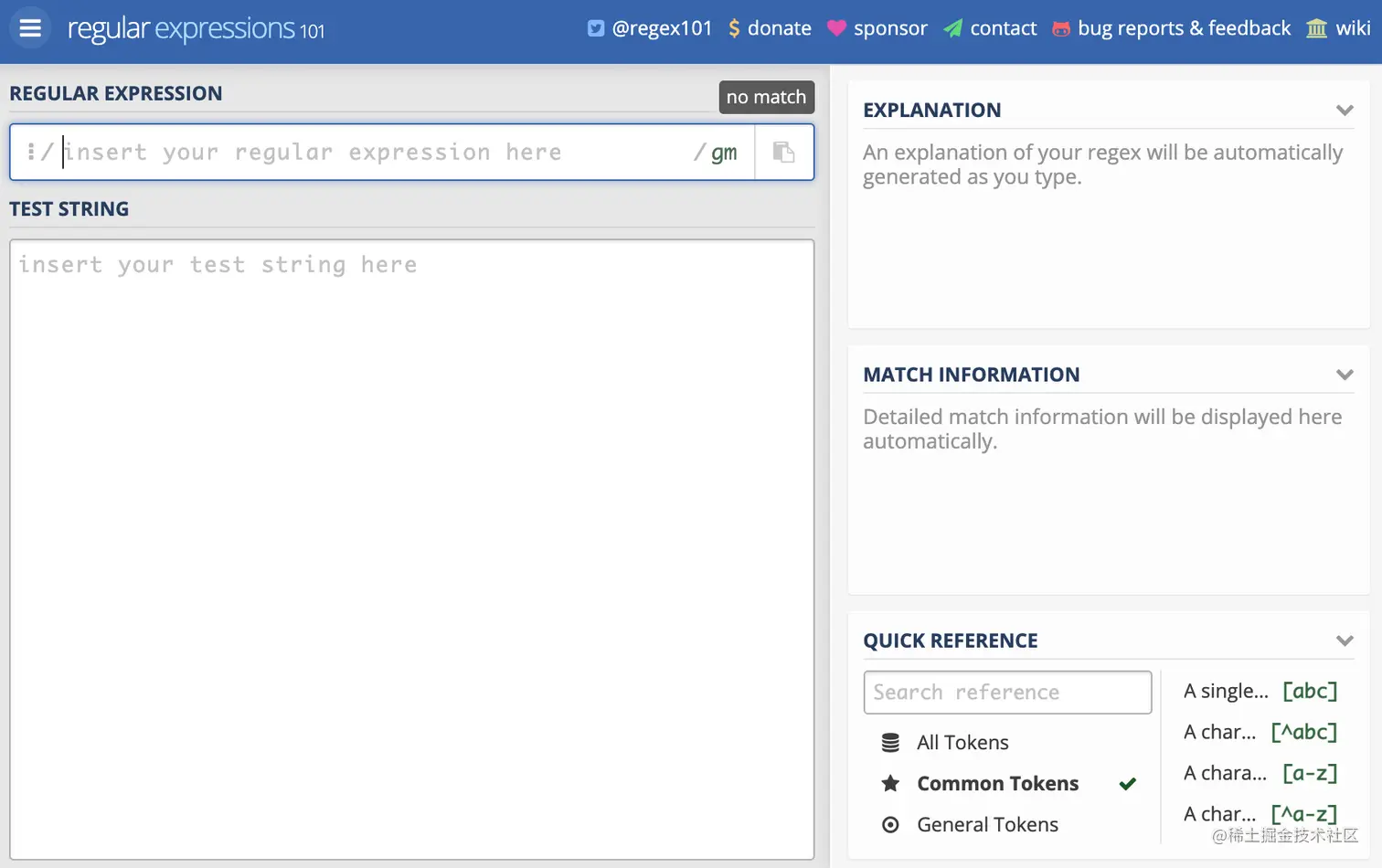This screenshot has height=868, width=1382.
Task: Focus the regular expression input field
Action: [x=375, y=153]
